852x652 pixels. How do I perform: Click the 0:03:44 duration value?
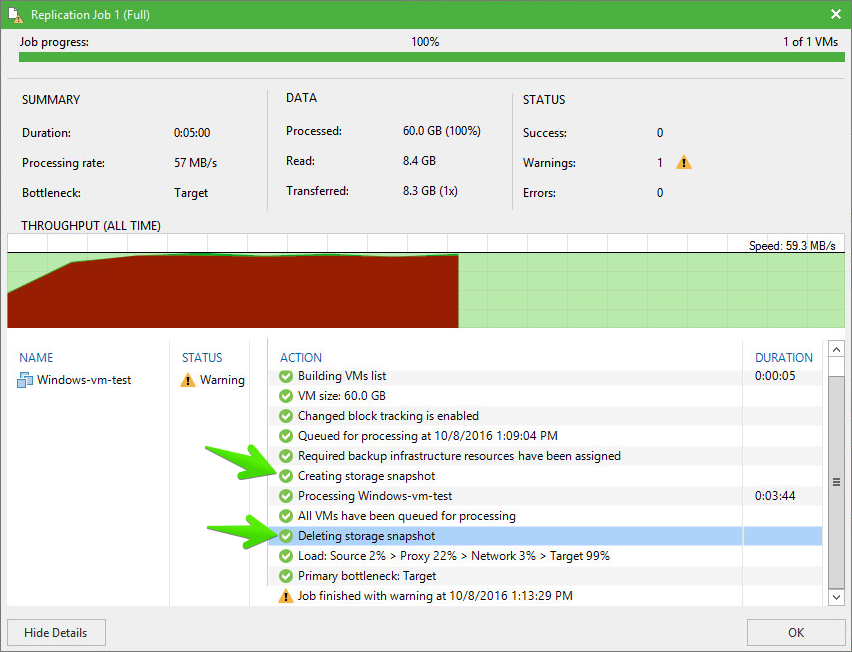pos(775,496)
